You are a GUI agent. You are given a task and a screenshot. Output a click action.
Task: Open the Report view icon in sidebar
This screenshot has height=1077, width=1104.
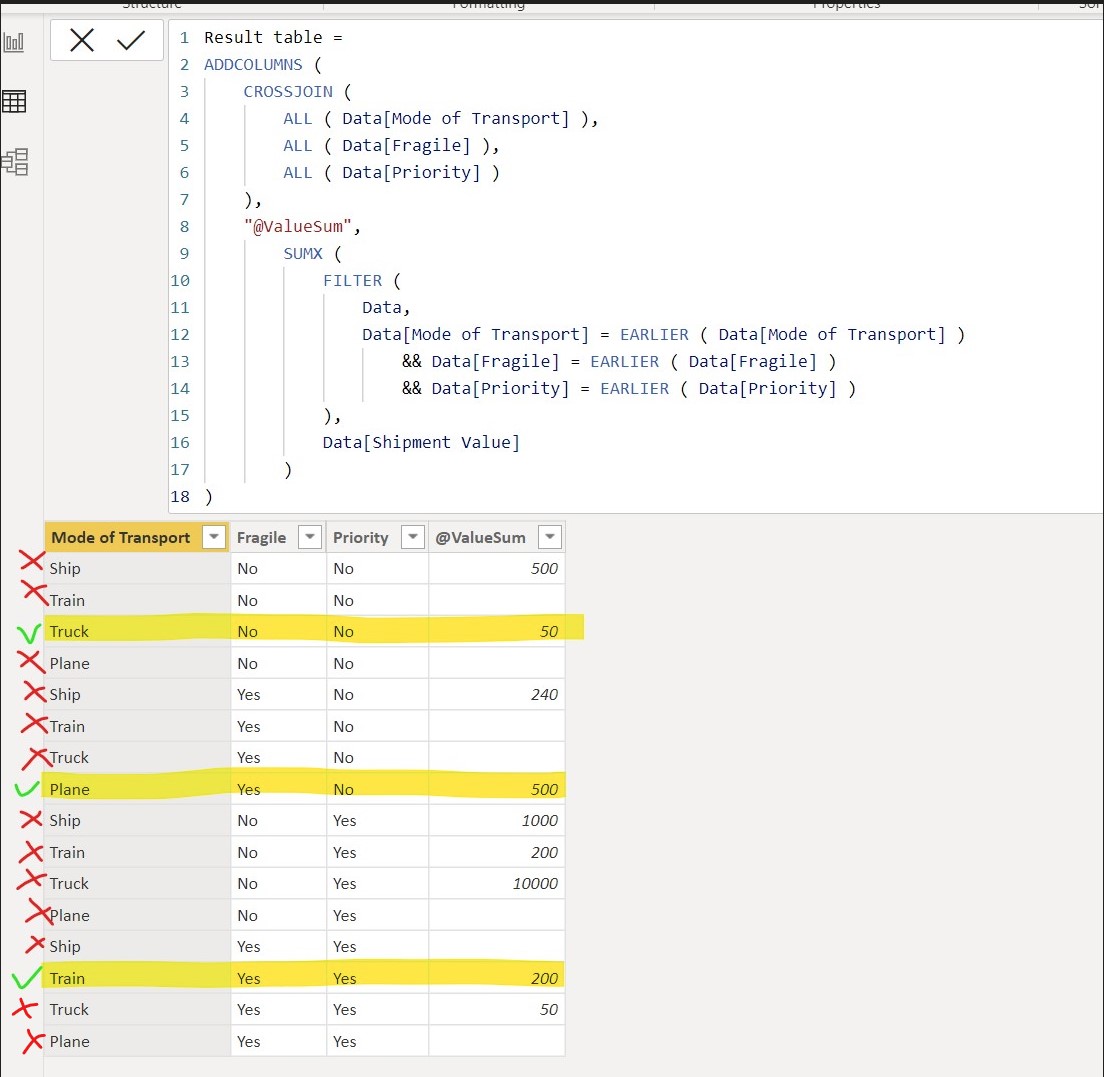click(x=13, y=42)
